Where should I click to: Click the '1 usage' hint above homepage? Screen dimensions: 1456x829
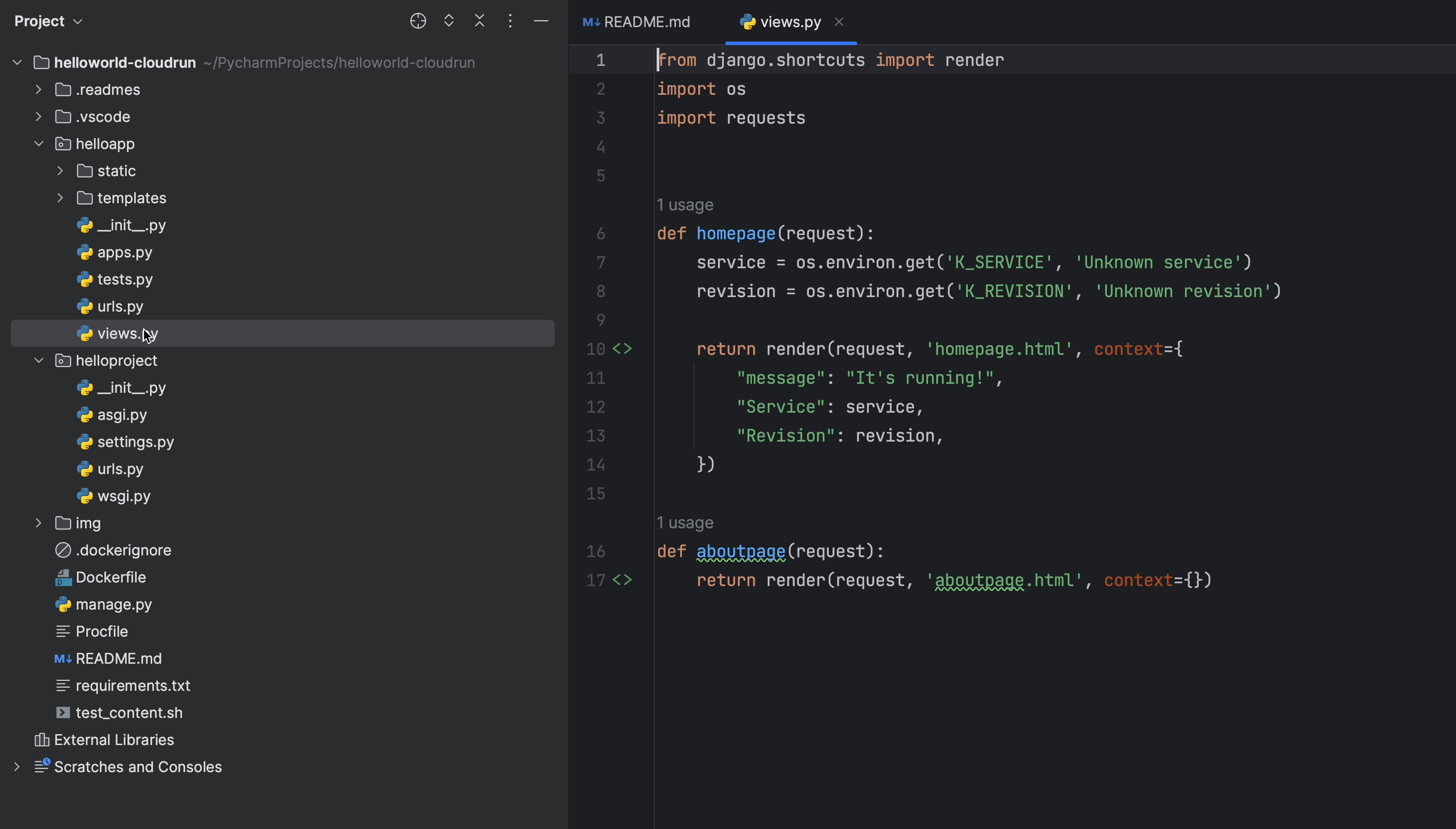point(685,205)
